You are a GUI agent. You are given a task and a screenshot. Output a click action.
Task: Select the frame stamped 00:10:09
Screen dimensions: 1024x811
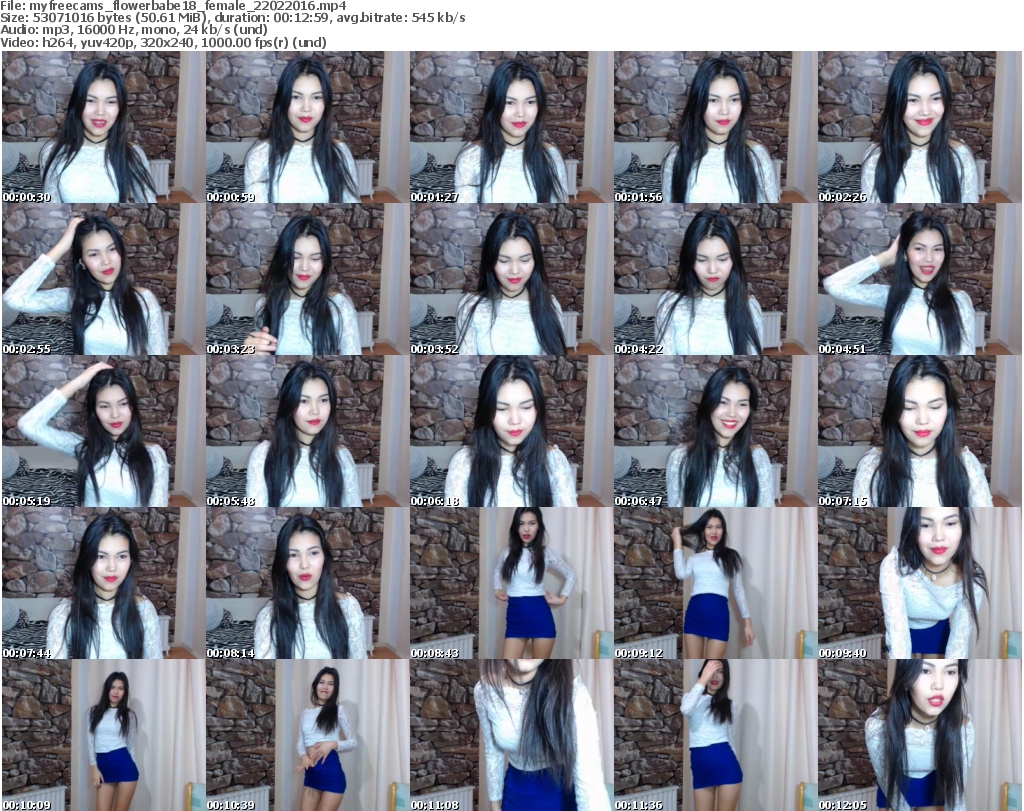click(103, 735)
